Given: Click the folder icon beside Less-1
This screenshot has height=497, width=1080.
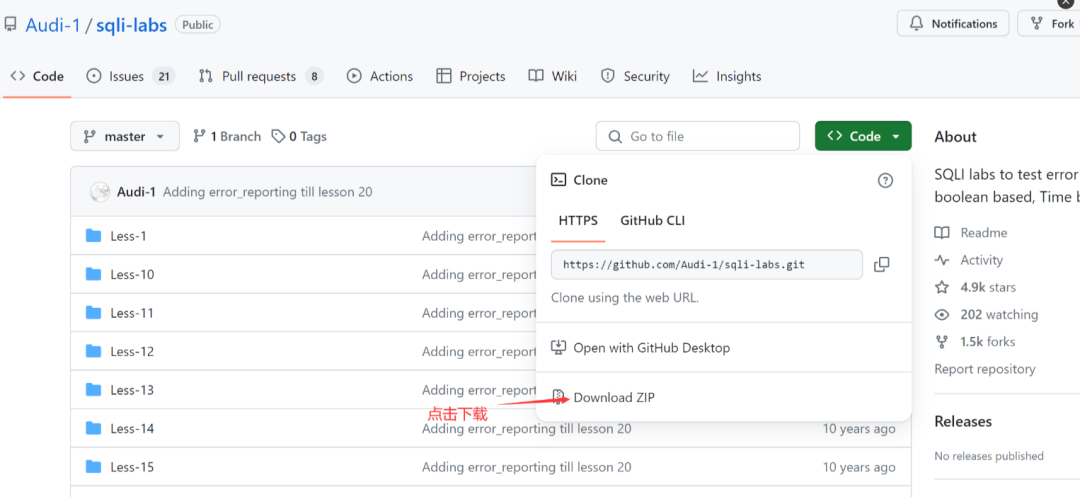Looking at the screenshot, I should coord(94,236).
